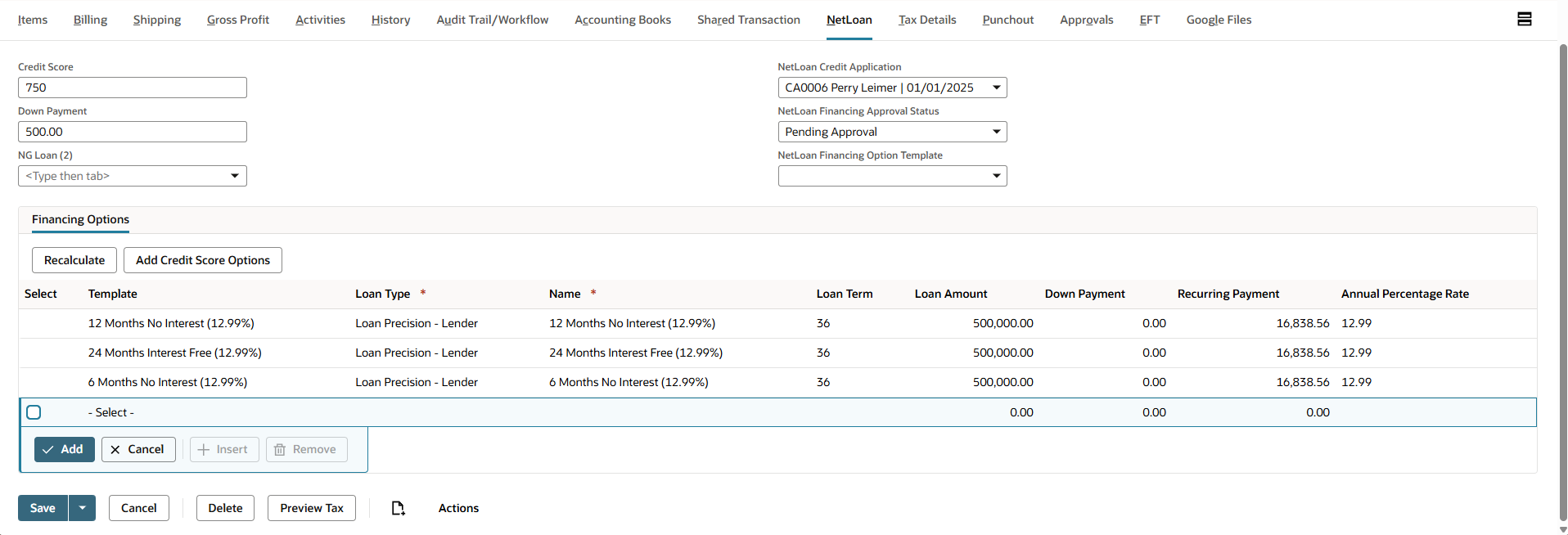1568x535 pixels.
Task: Click into the Credit Score field
Action: 133,88
